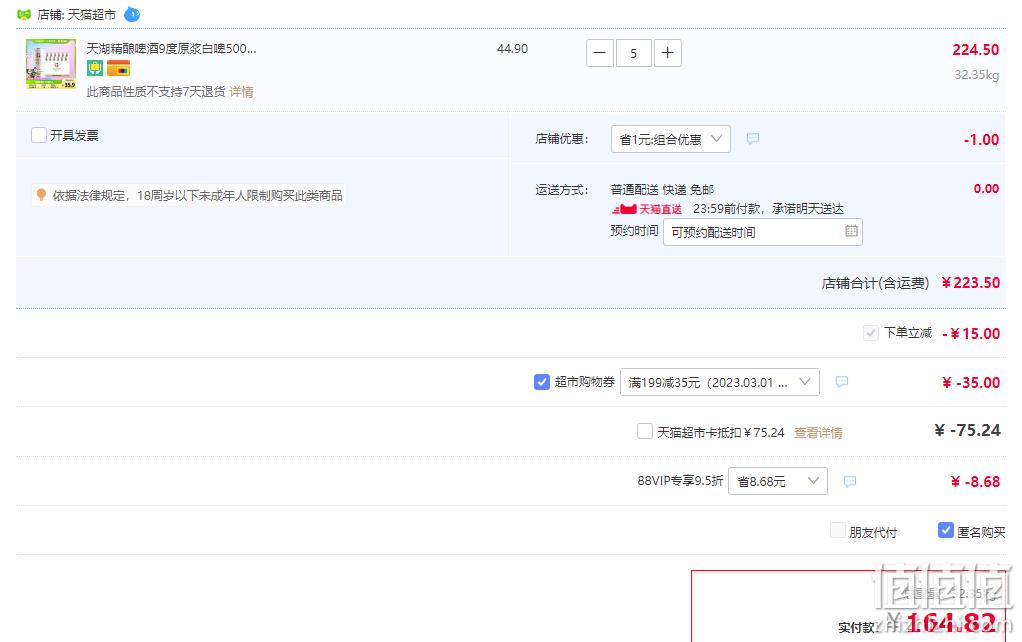Image resolution: width=1022 pixels, height=642 pixels.
Task: Click the 运送方式 label
Action: [562, 190]
